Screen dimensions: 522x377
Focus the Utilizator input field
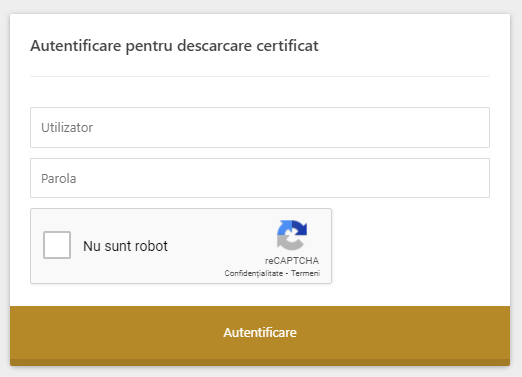tap(260, 127)
